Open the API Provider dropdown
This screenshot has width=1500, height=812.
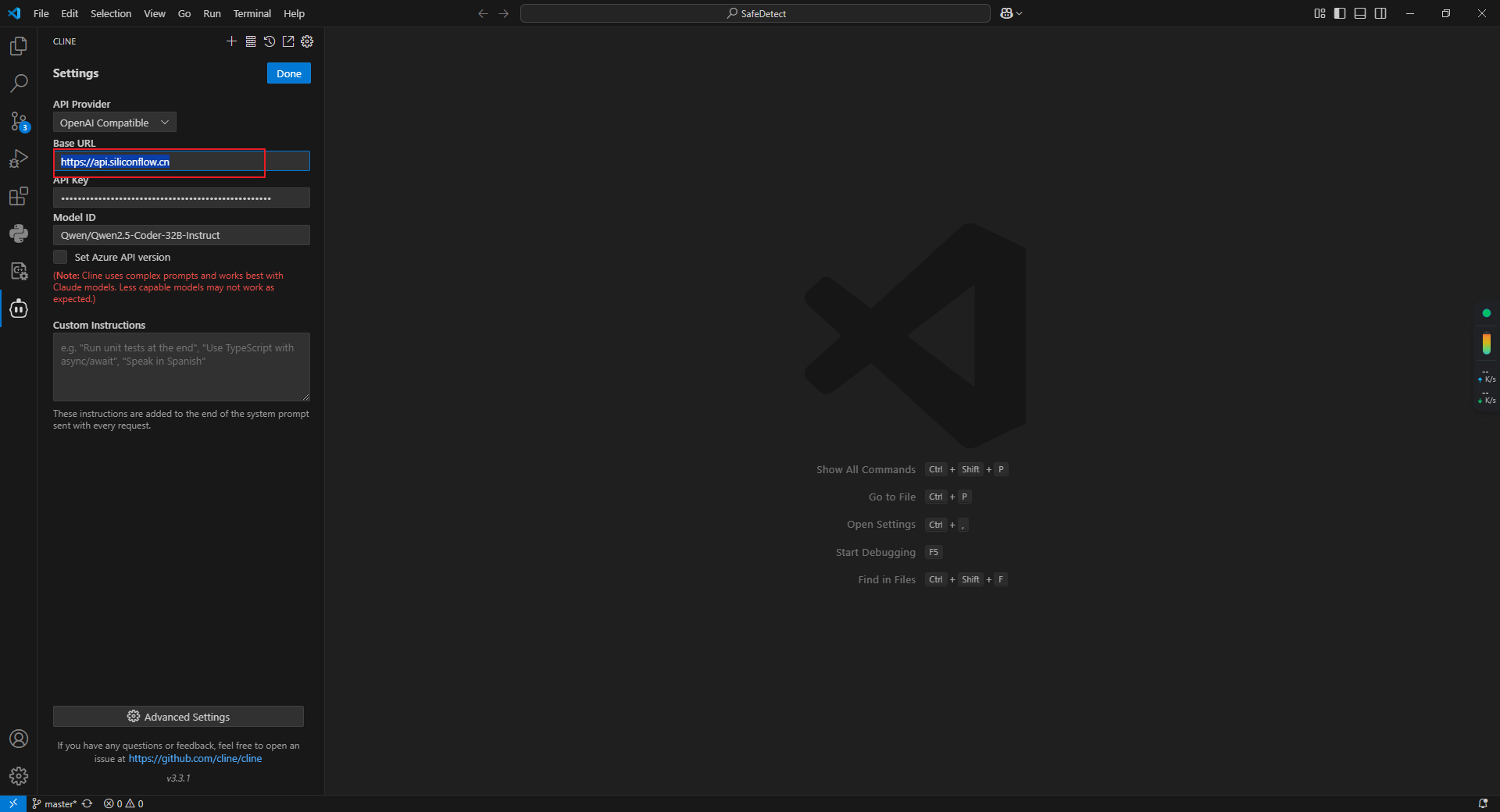click(115, 123)
